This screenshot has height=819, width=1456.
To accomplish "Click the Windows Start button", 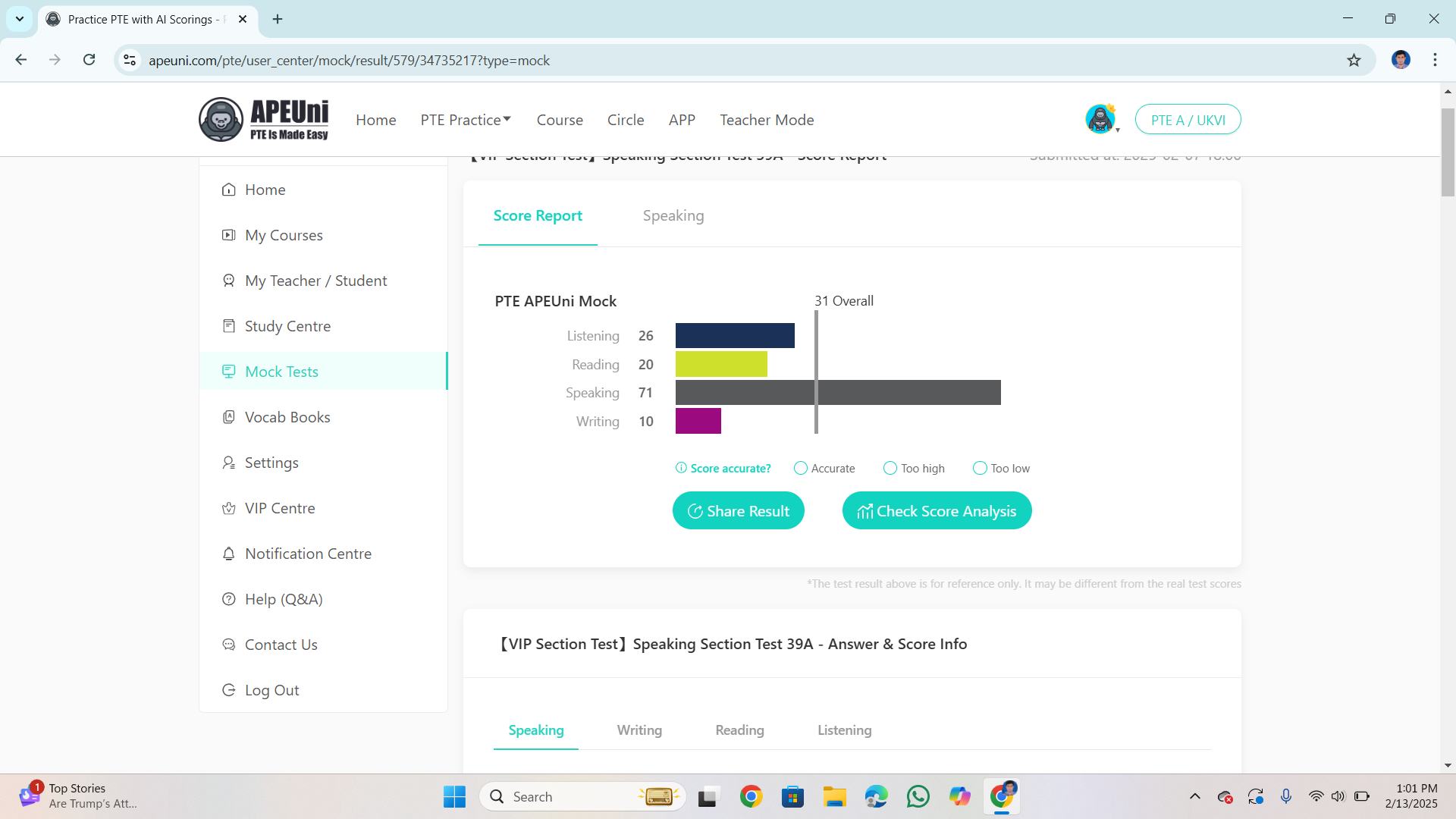I will coord(454,796).
